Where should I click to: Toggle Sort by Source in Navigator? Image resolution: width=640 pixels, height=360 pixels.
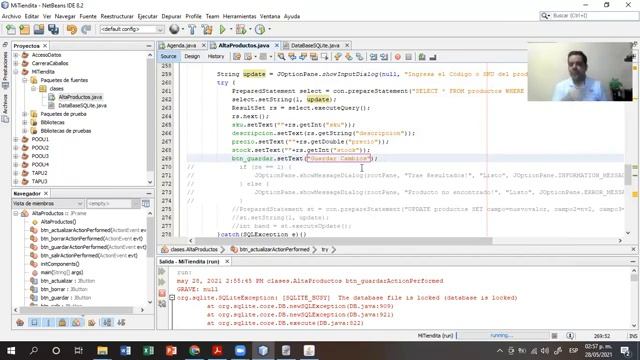(121, 322)
